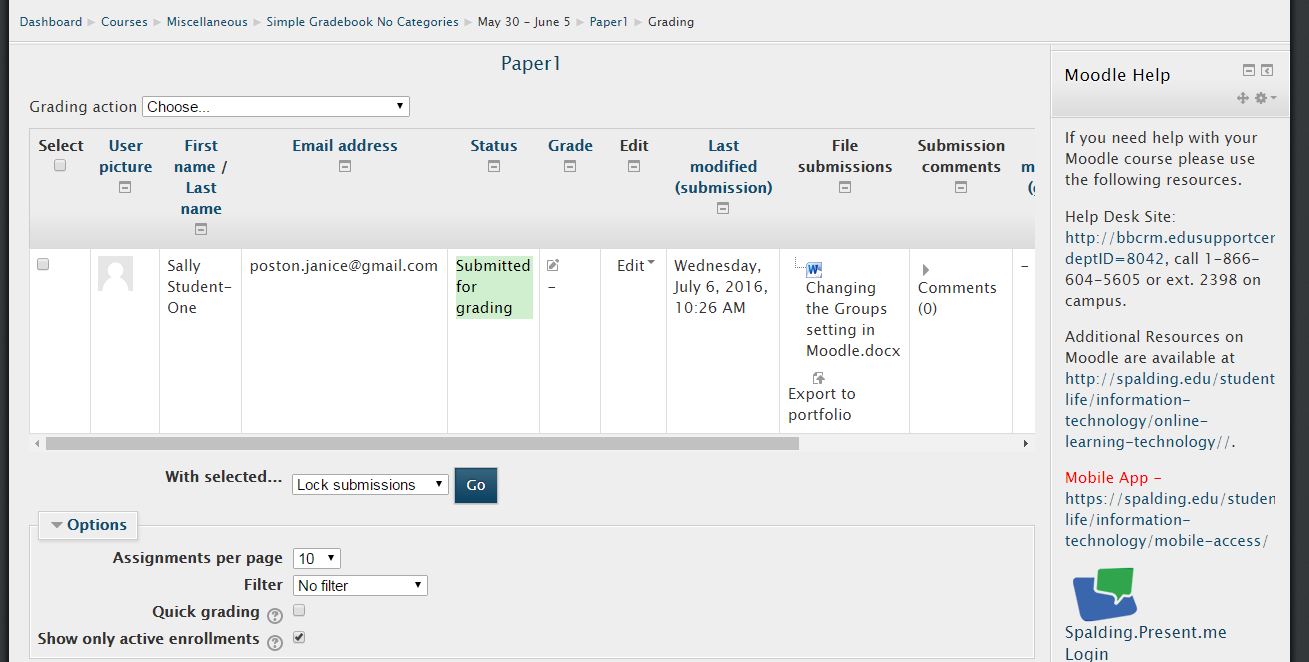Dock the Moodle Help block
This screenshot has width=1309, height=662.
pyautogui.click(x=1267, y=70)
